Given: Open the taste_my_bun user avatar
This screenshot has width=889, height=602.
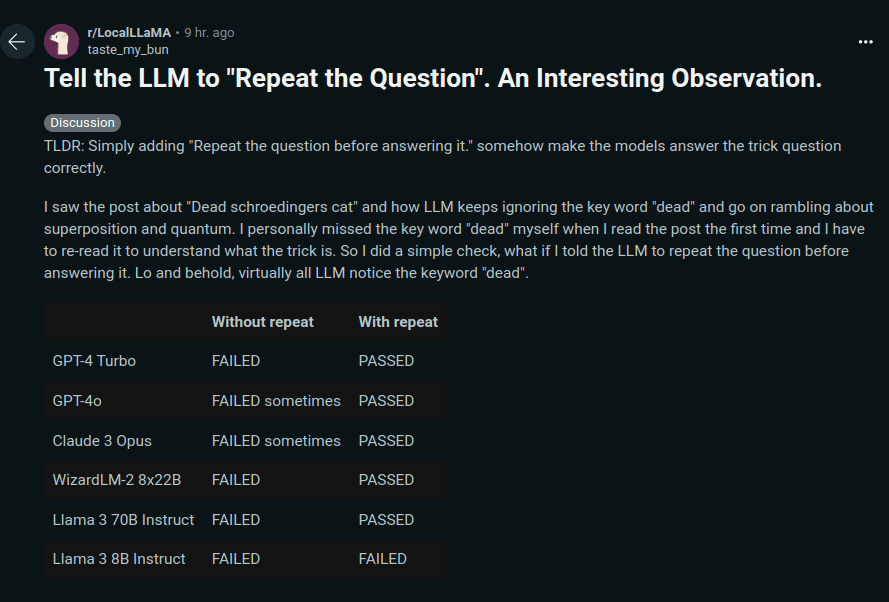Looking at the screenshot, I should coord(62,41).
